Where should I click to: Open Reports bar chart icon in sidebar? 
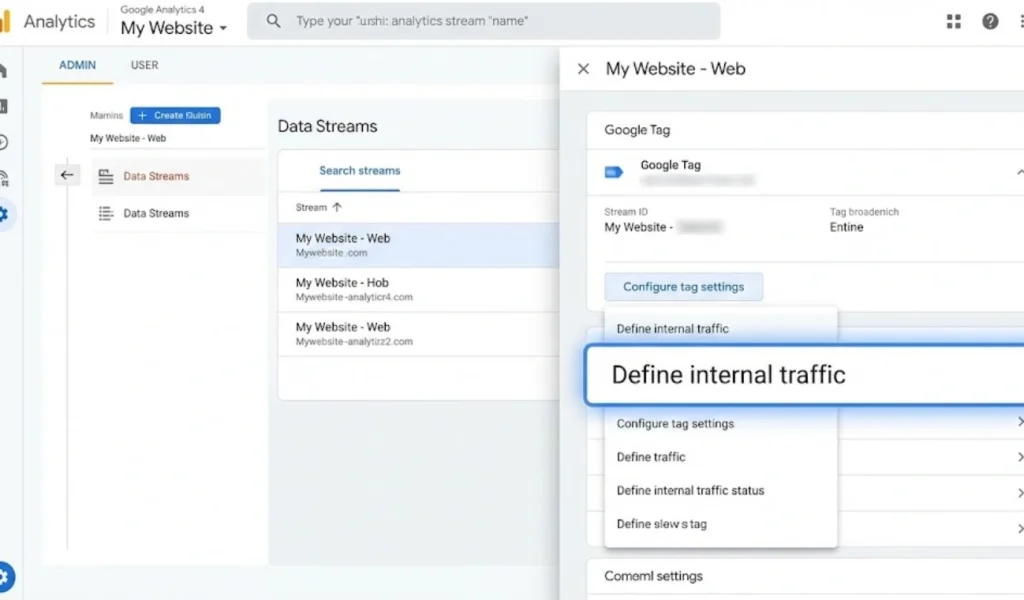pyautogui.click(x=4, y=106)
